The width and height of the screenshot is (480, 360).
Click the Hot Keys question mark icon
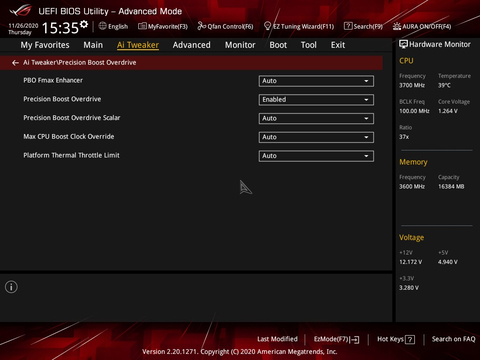(410, 339)
